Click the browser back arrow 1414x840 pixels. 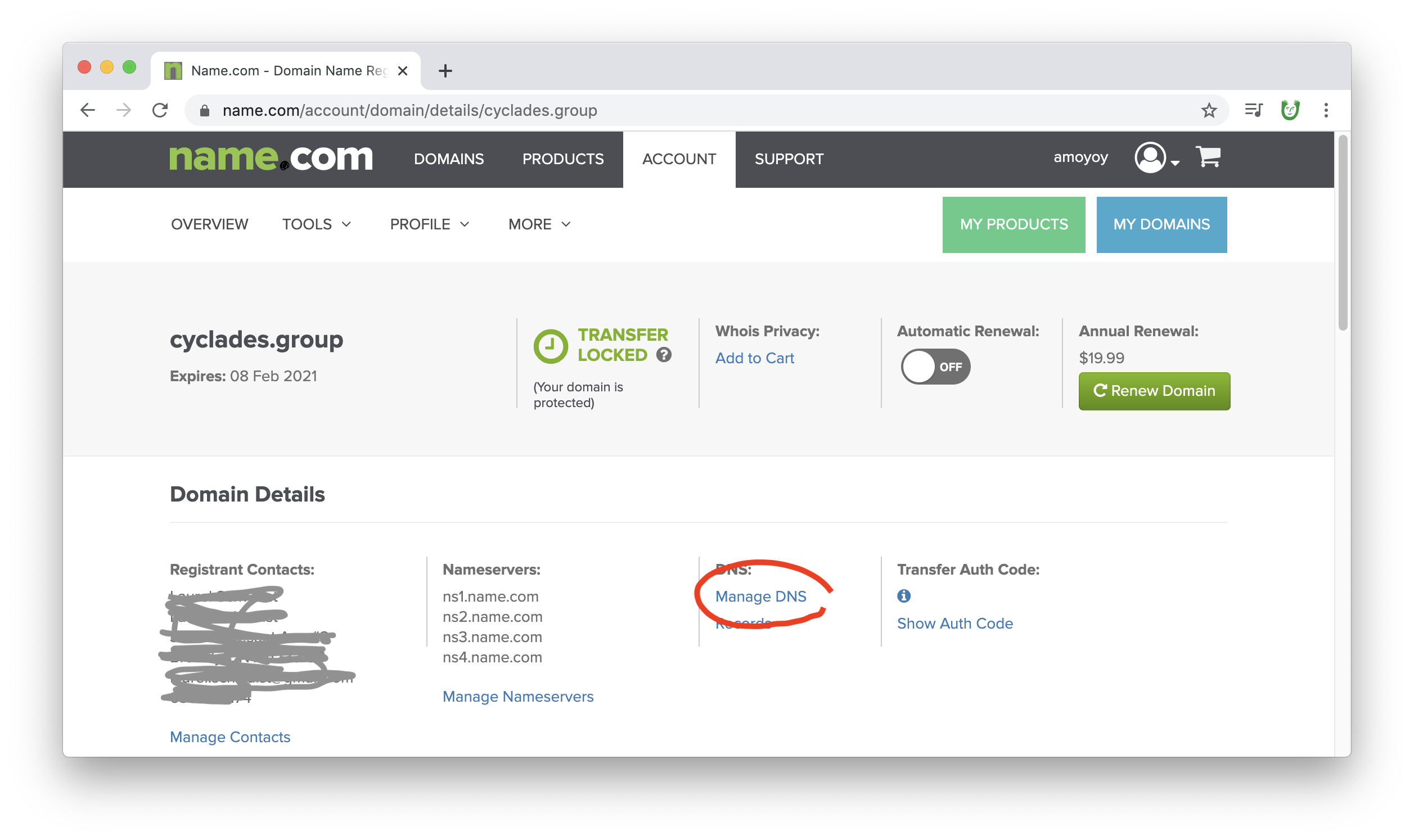[x=88, y=110]
